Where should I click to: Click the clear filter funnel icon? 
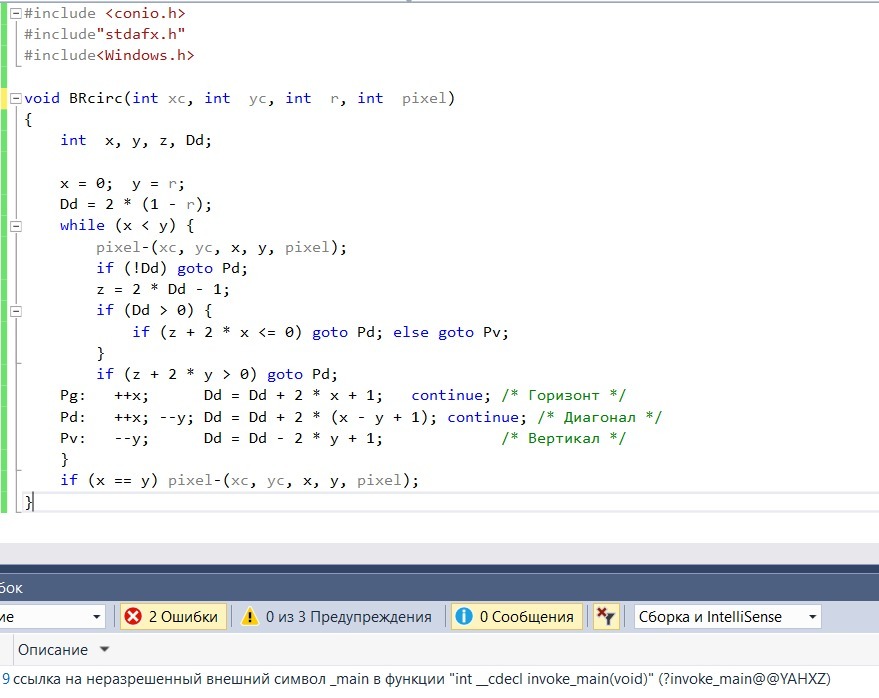(x=605, y=617)
